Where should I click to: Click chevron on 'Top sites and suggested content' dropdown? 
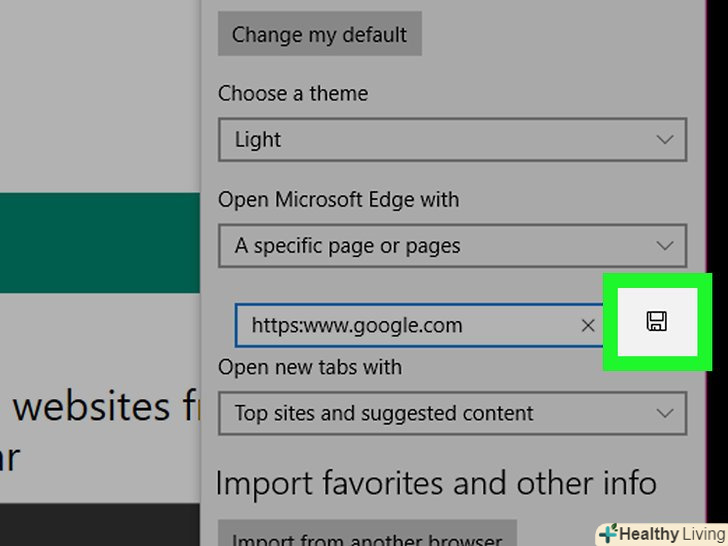[x=665, y=413]
